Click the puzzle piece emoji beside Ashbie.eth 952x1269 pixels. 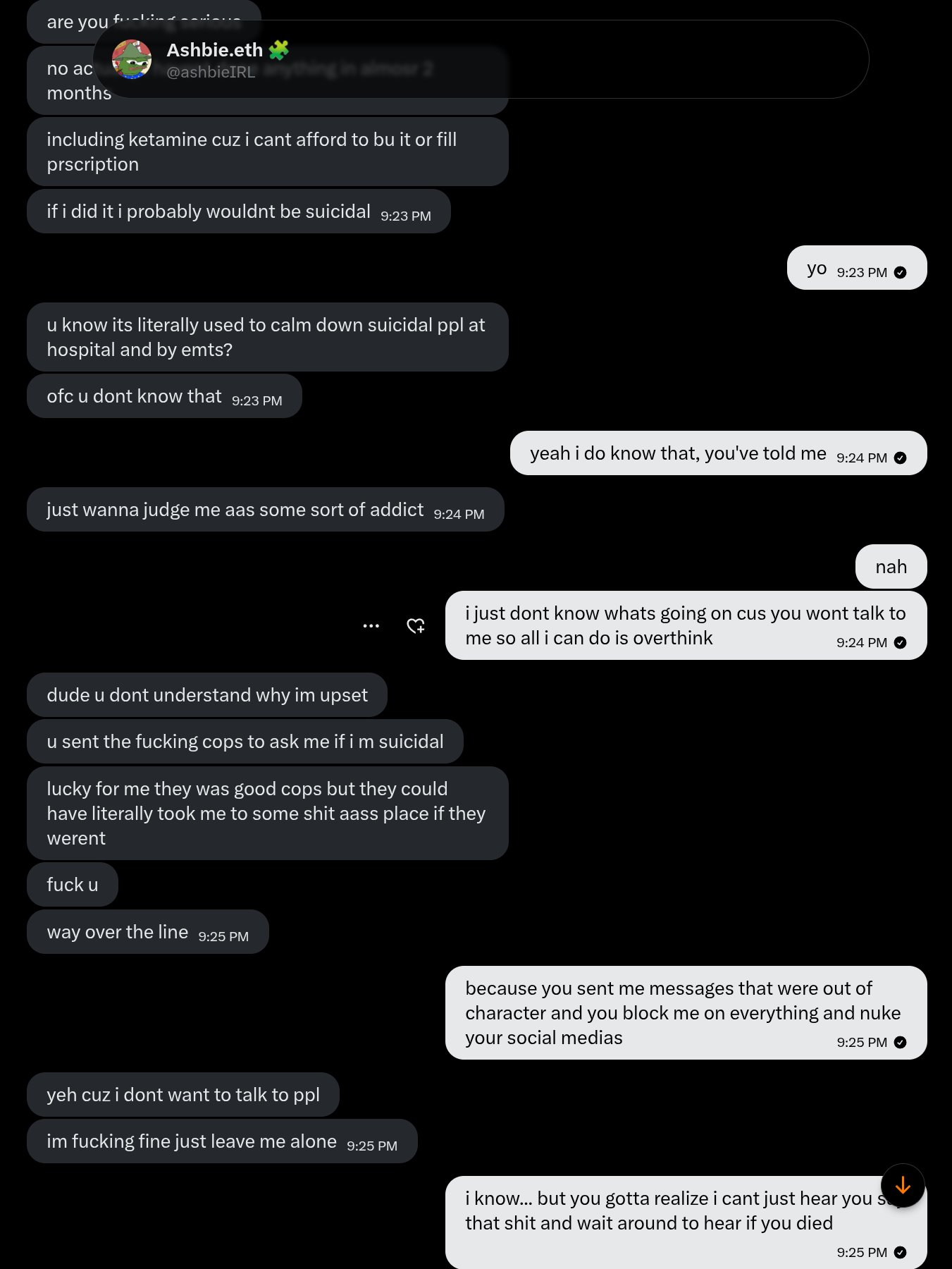pyautogui.click(x=279, y=50)
